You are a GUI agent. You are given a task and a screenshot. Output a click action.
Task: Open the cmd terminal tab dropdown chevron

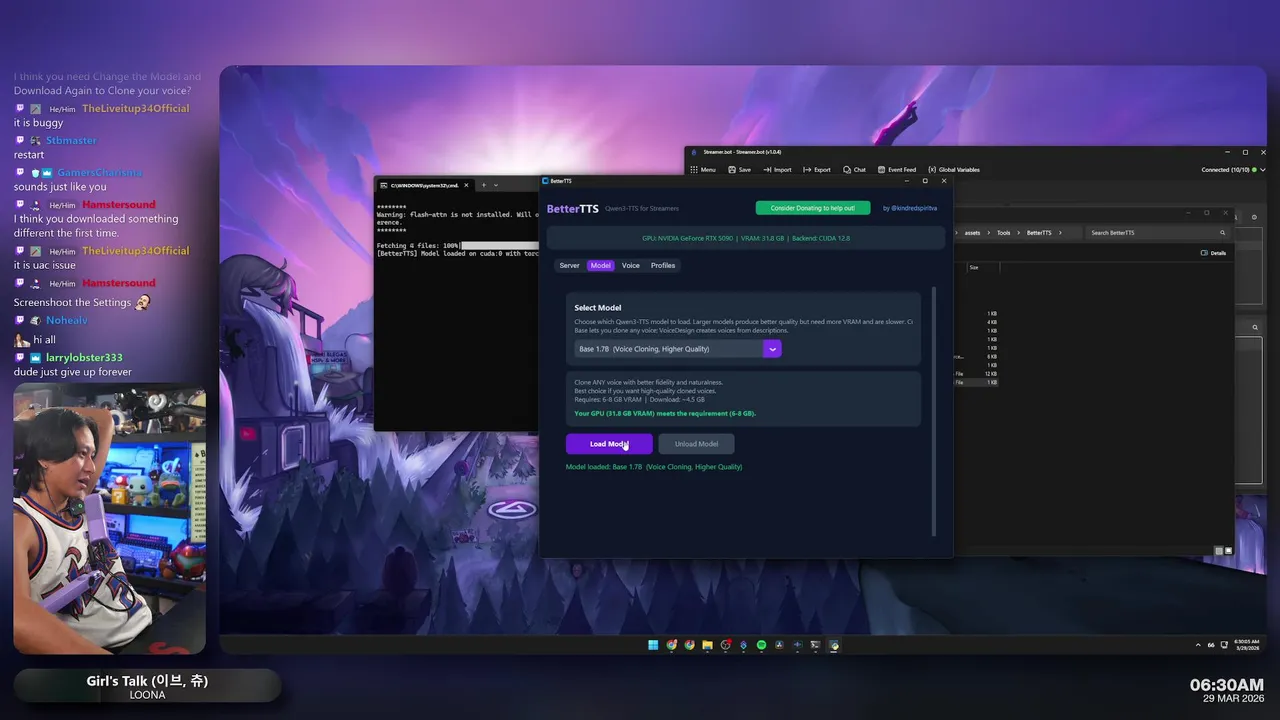pos(496,185)
